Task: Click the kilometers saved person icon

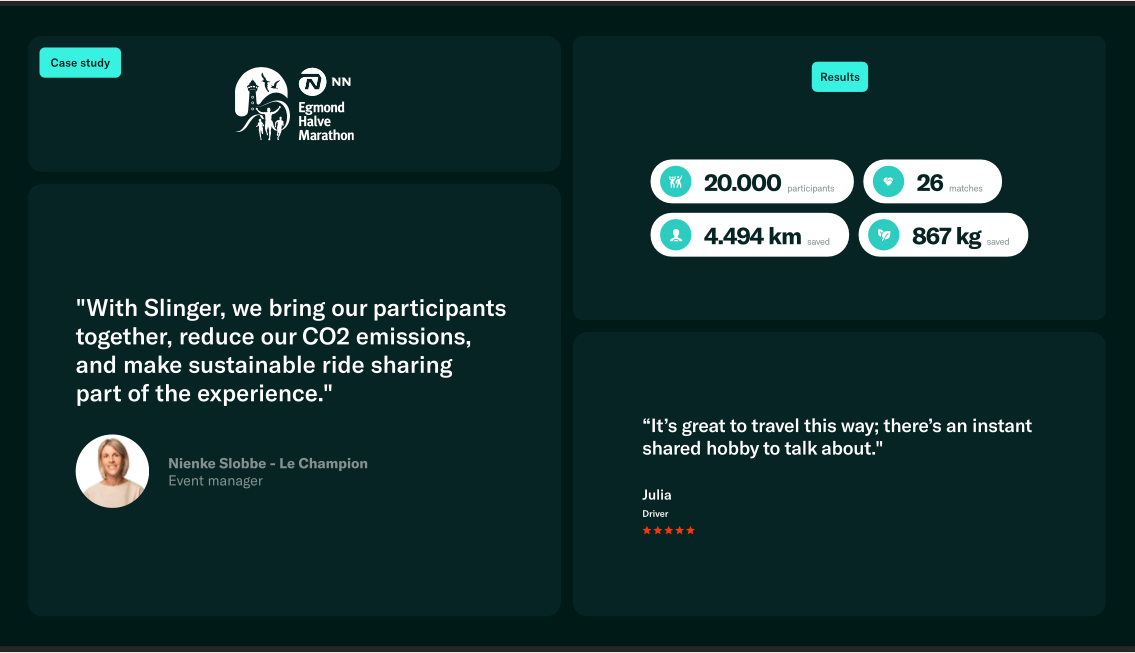Action: point(677,236)
